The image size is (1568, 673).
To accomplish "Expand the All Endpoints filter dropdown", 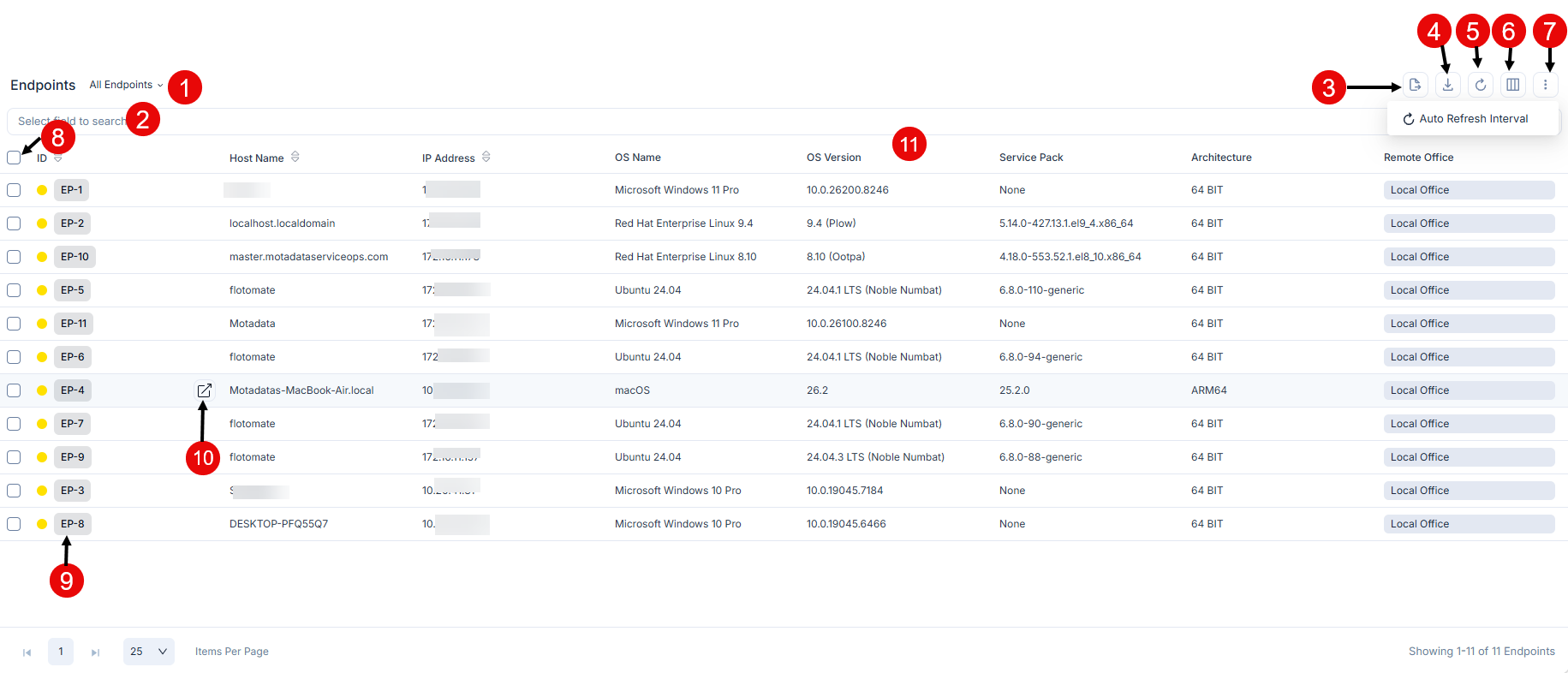I will 126,85.
